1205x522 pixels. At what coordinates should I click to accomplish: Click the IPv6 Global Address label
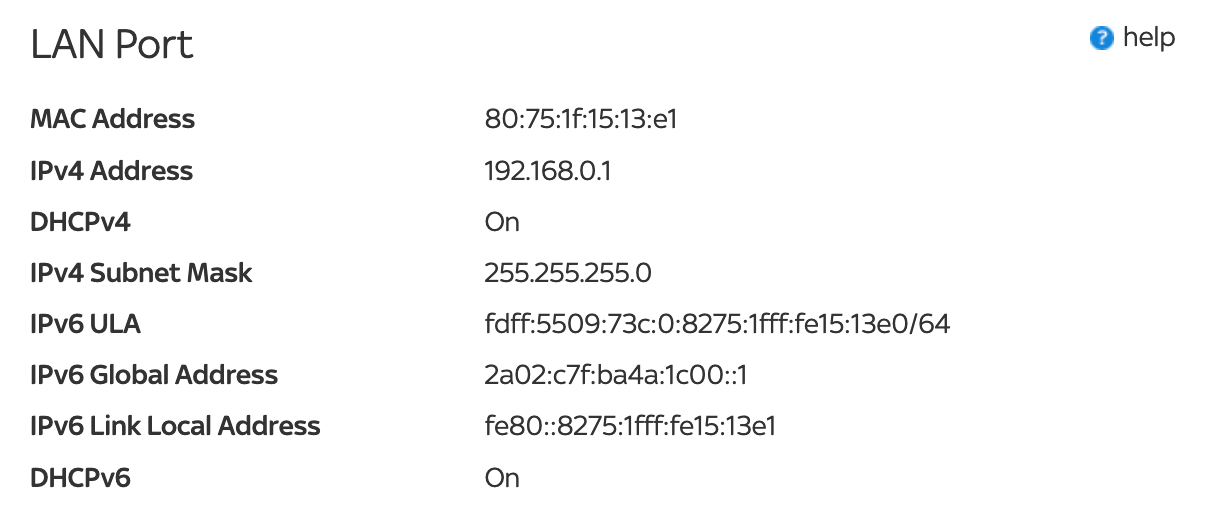154,375
